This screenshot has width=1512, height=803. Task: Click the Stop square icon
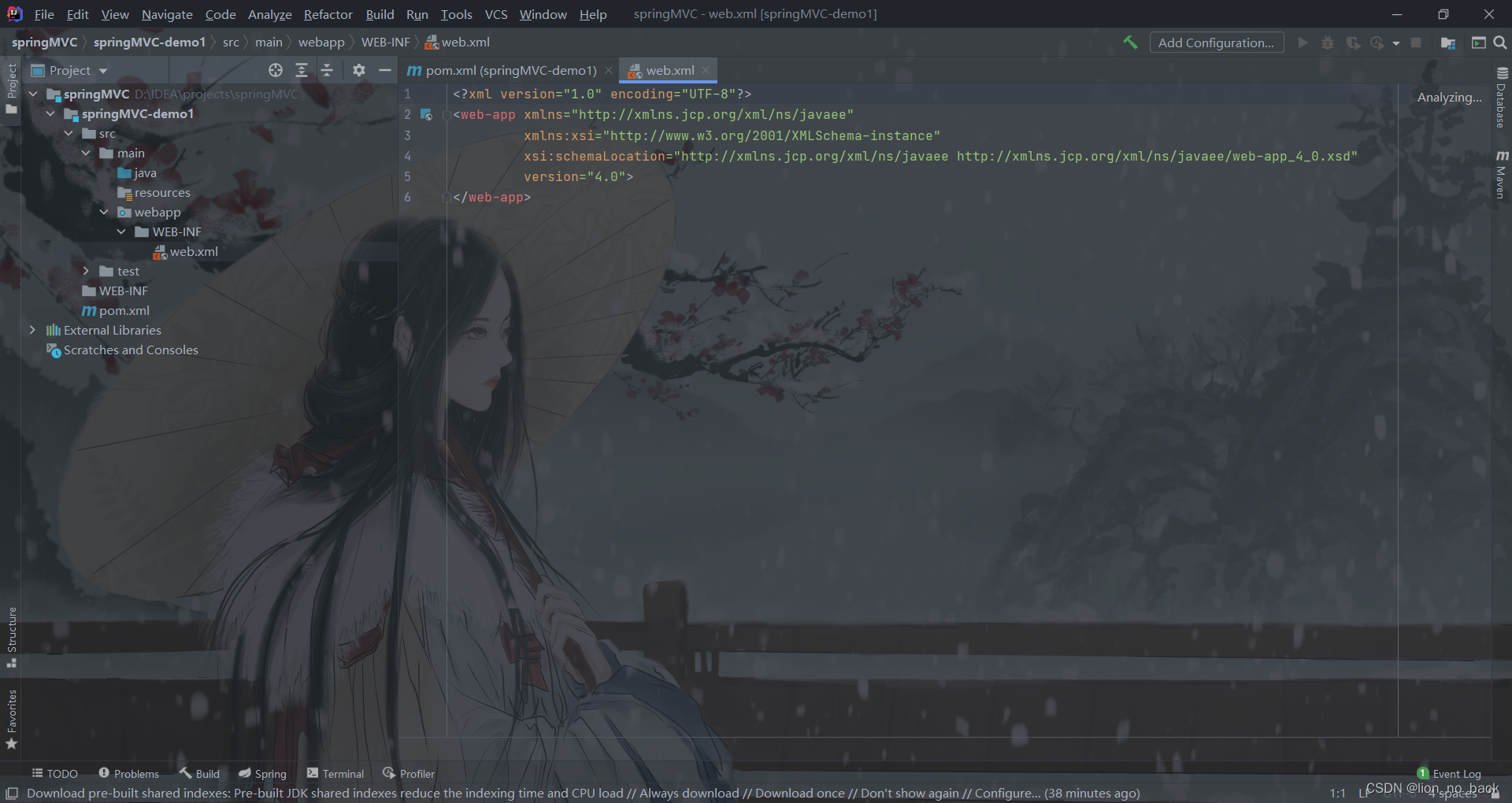click(1416, 43)
